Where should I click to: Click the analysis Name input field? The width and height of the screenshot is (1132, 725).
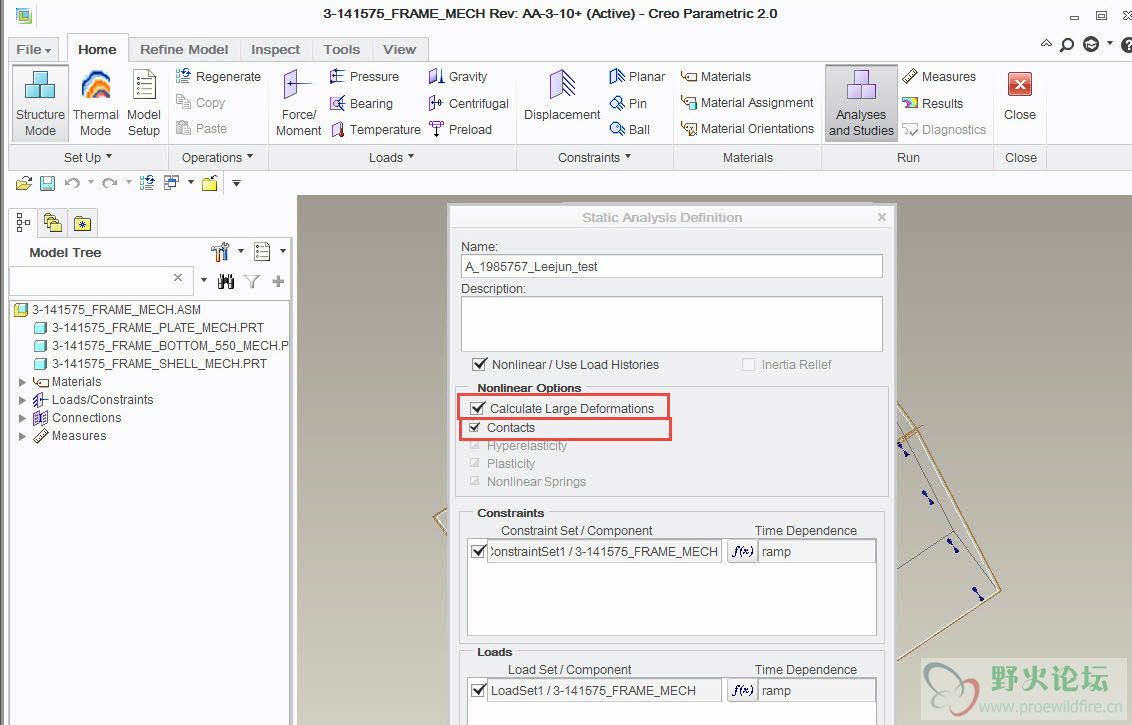[x=671, y=266]
